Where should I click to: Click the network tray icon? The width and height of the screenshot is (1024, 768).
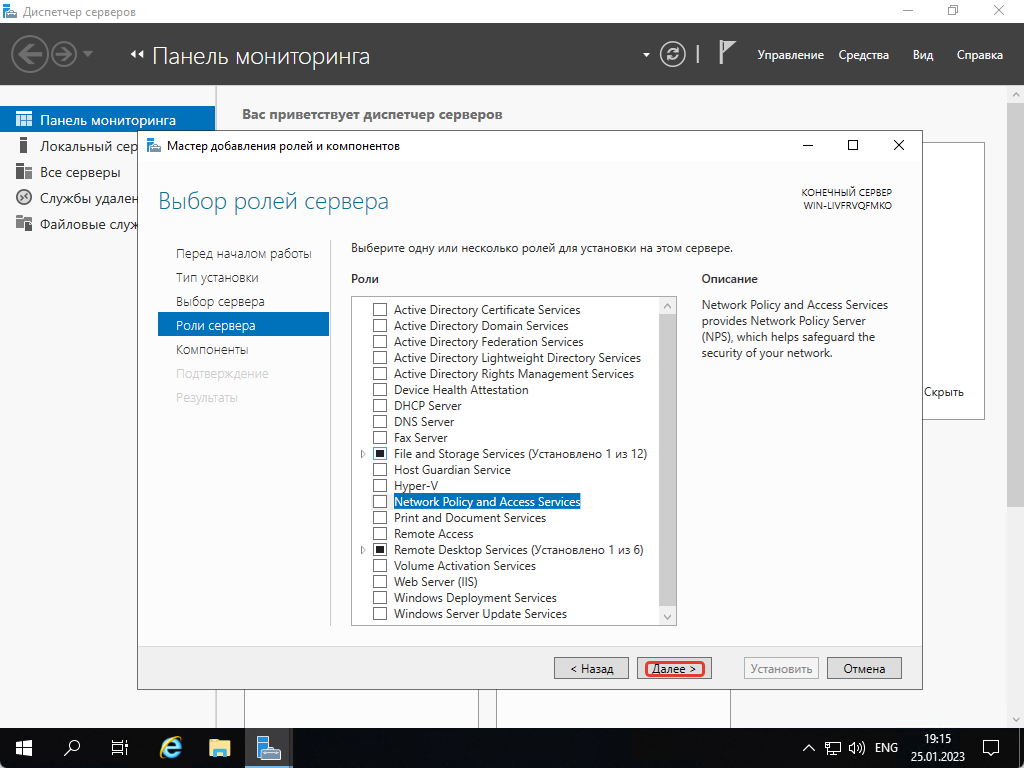click(x=832, y=748)
